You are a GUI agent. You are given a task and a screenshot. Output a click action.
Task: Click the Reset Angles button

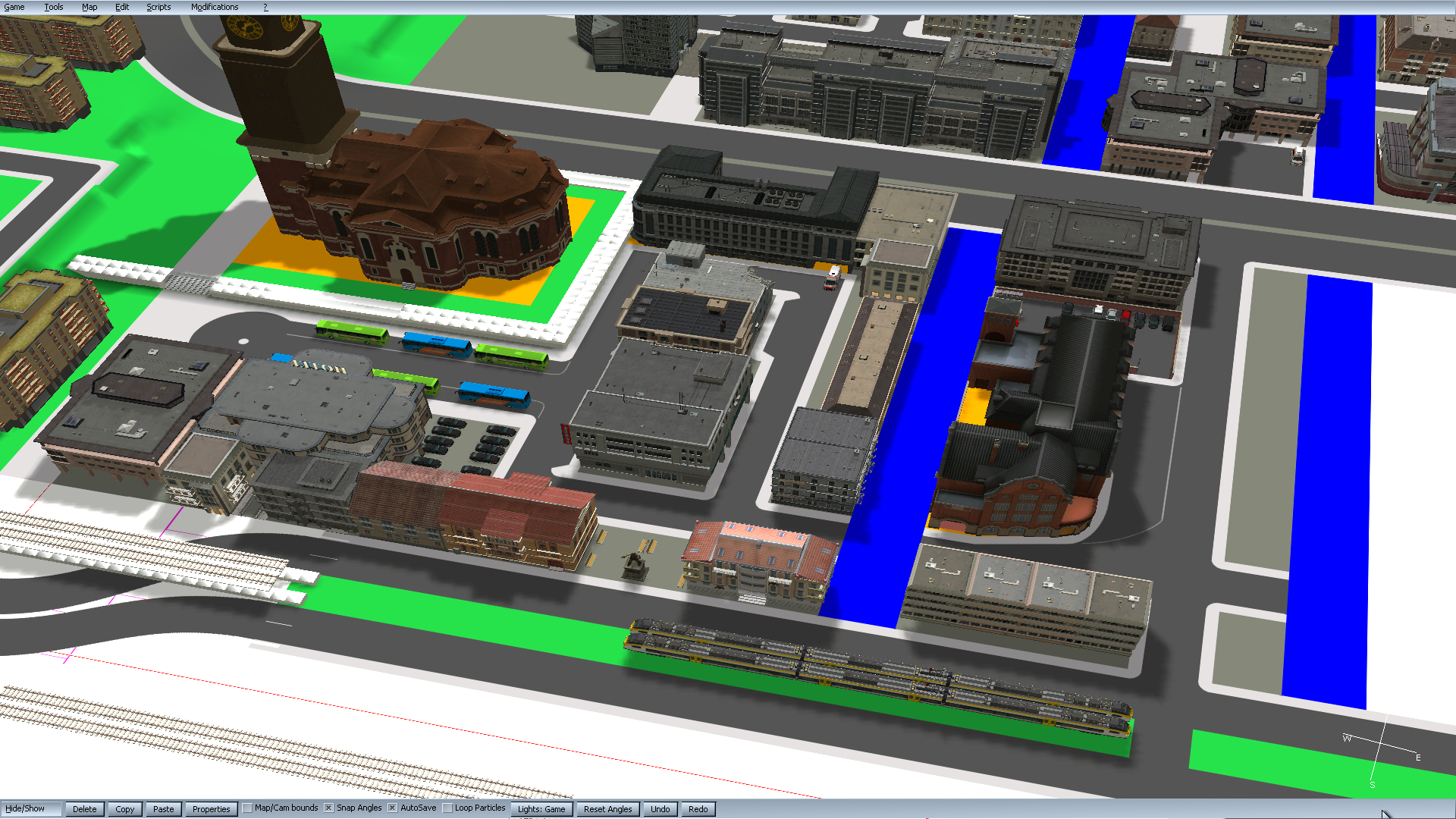[x=607, y=809]
